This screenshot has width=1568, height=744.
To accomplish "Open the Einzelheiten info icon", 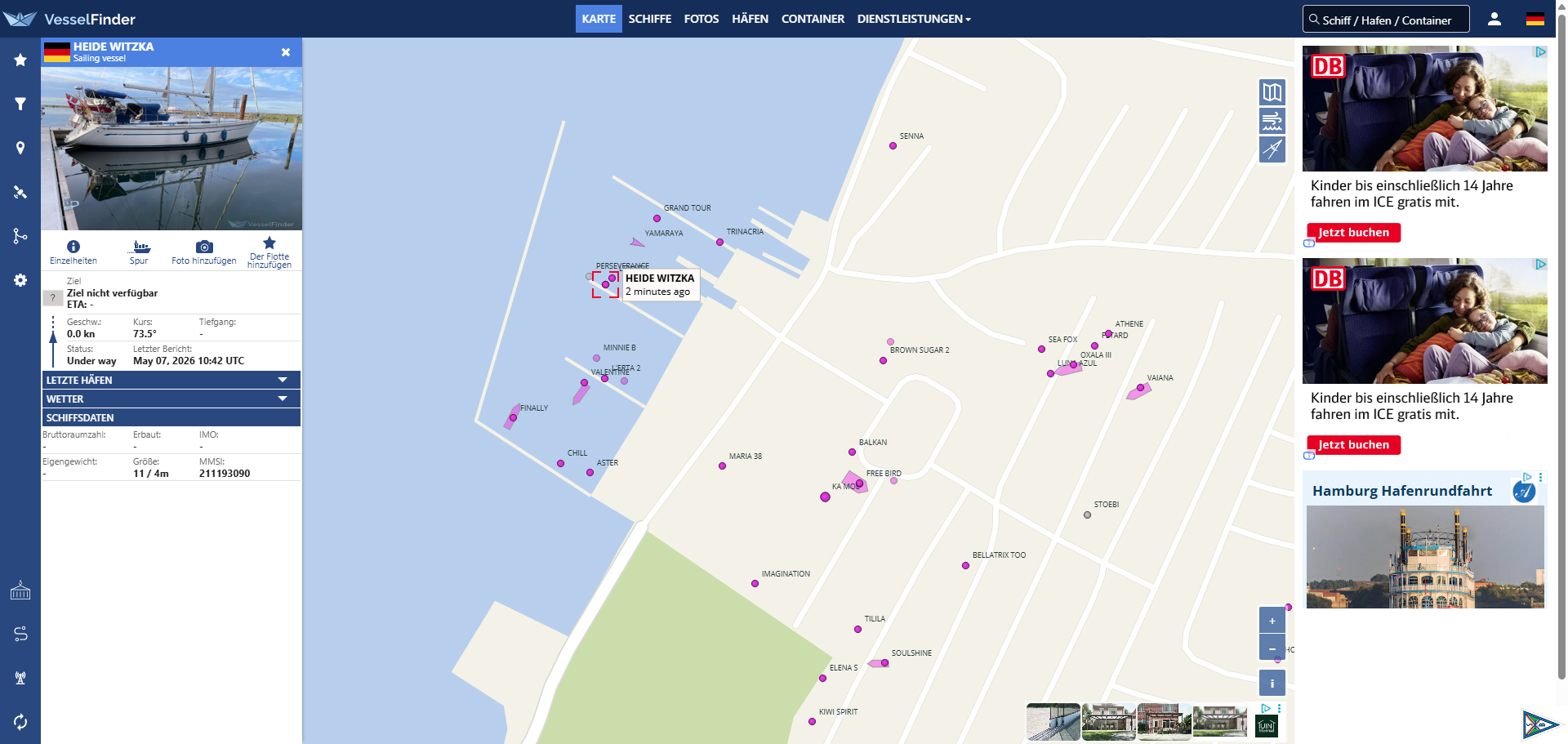I will 73,247.
